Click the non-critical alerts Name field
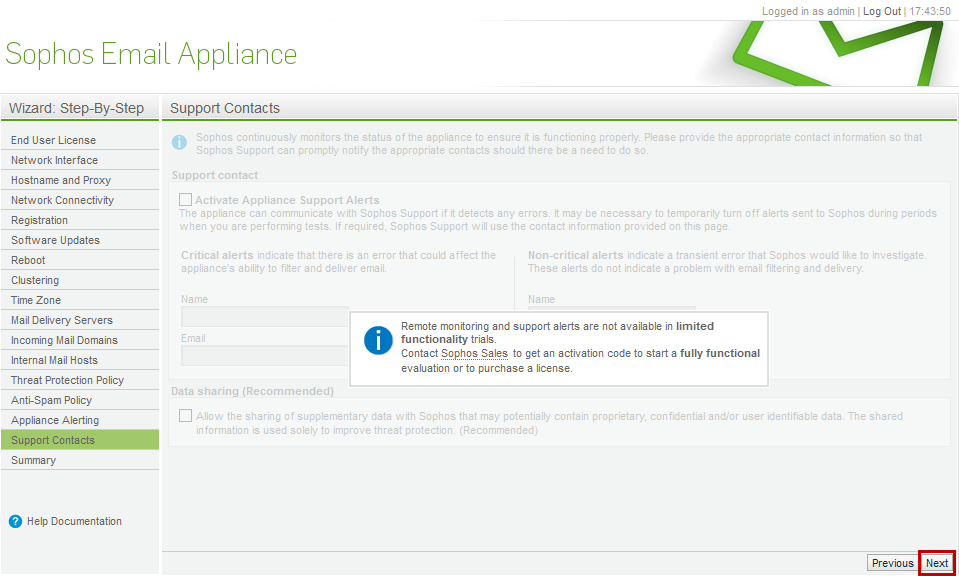 (612, 309)
